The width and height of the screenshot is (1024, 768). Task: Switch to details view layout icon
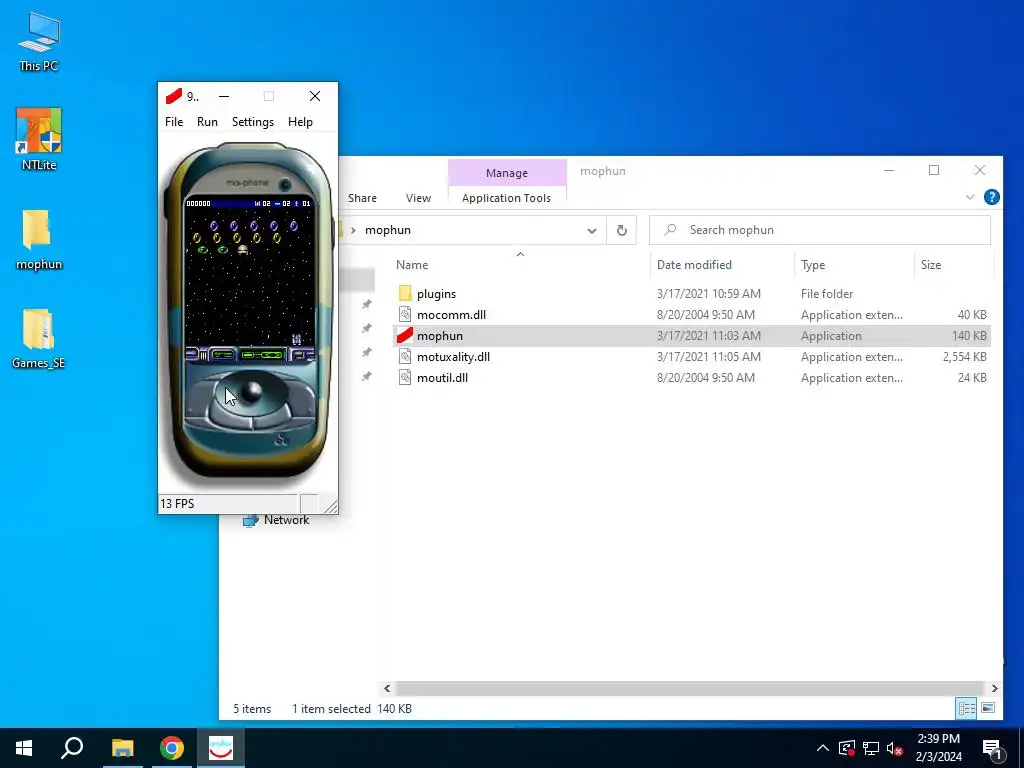pyautogui.click(x=967, y=708)
